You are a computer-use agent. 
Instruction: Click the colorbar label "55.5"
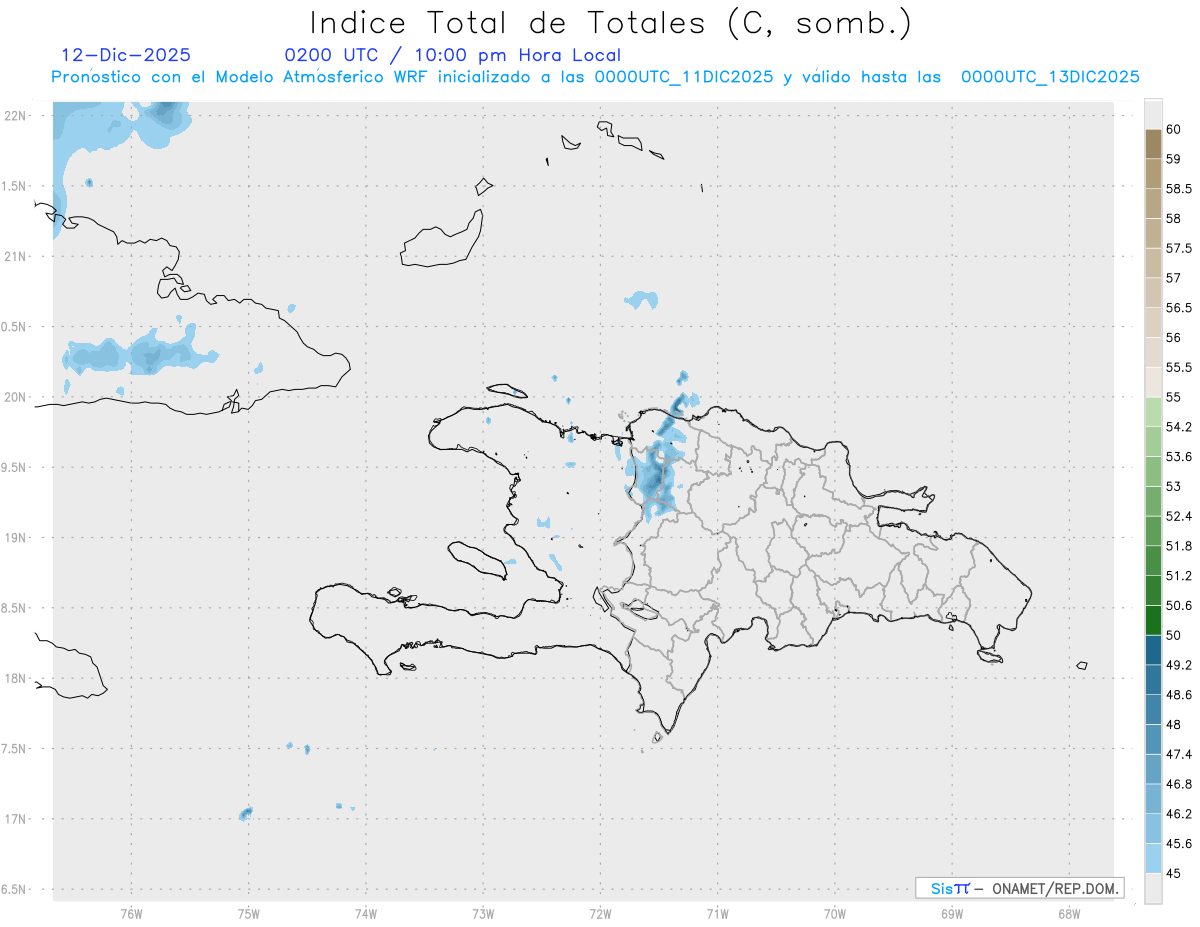(1179, 368)
